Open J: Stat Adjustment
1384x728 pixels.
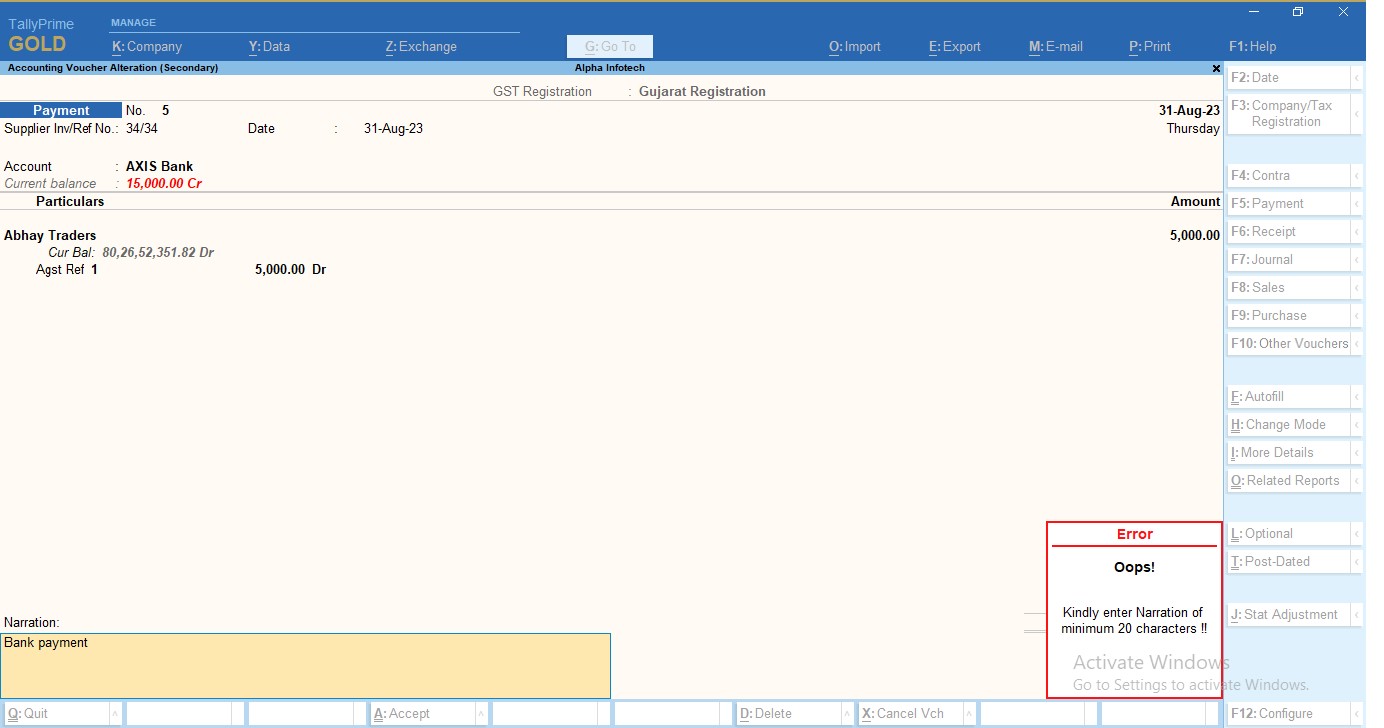tap(1285, 614)
